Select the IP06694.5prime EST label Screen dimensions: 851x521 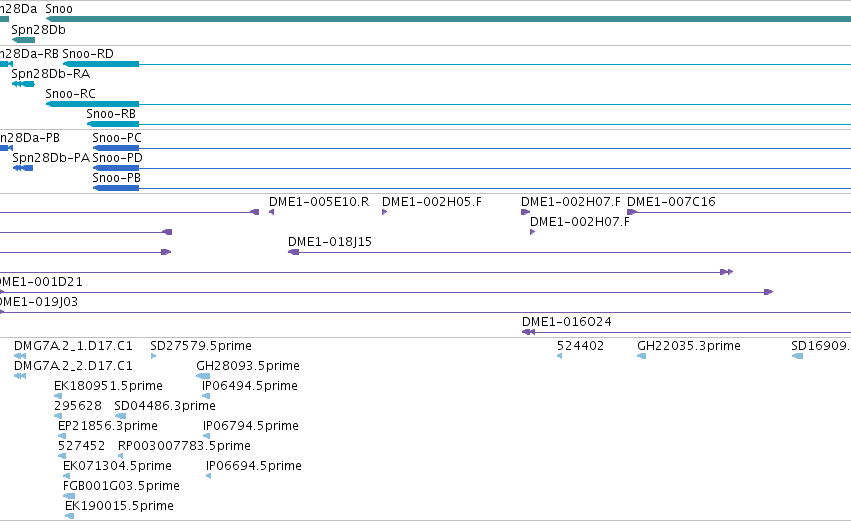(x=253, y=466)
